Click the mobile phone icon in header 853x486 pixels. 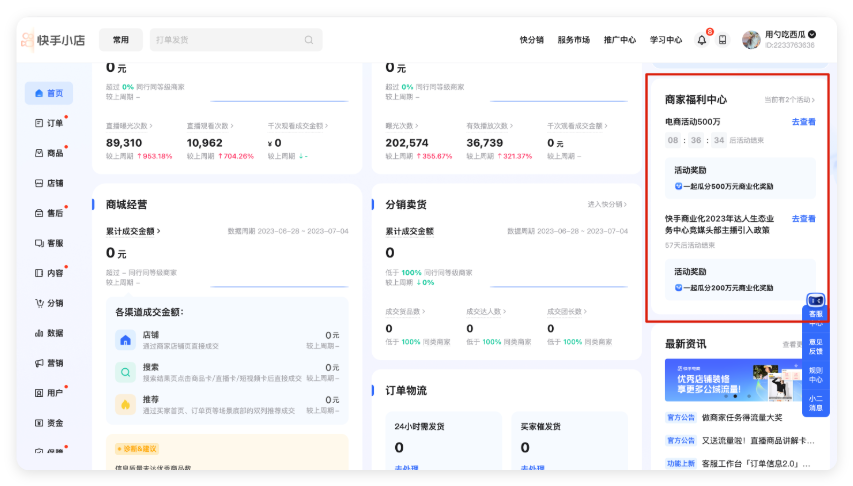point(722,40)
